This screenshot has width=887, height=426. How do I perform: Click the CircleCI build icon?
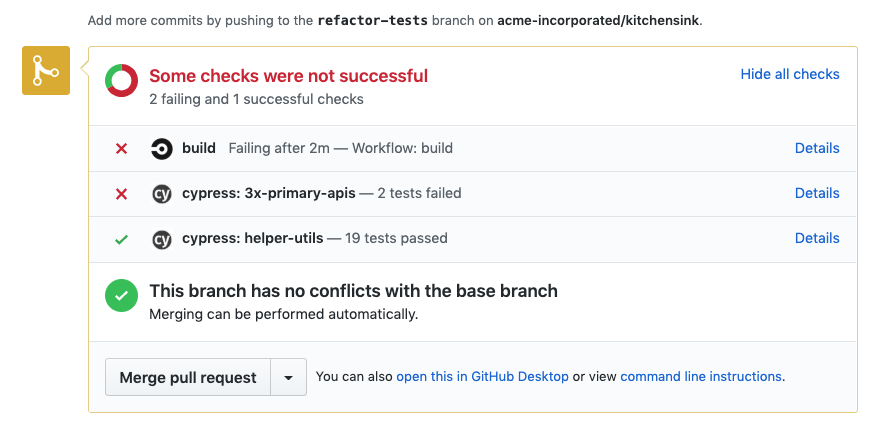161,149
